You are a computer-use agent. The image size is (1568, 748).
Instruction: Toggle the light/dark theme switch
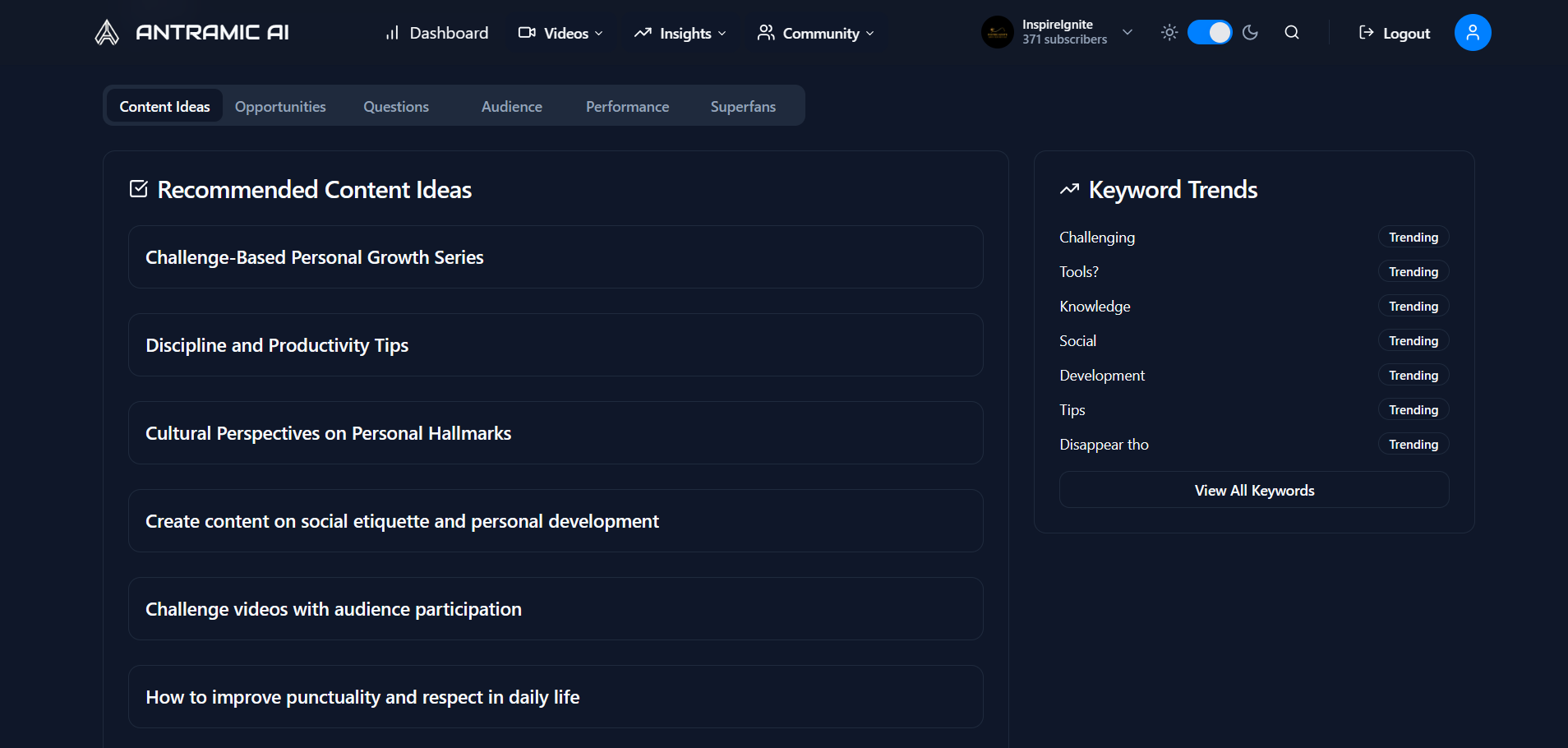pyautogui.click(x=1210, y=33)
